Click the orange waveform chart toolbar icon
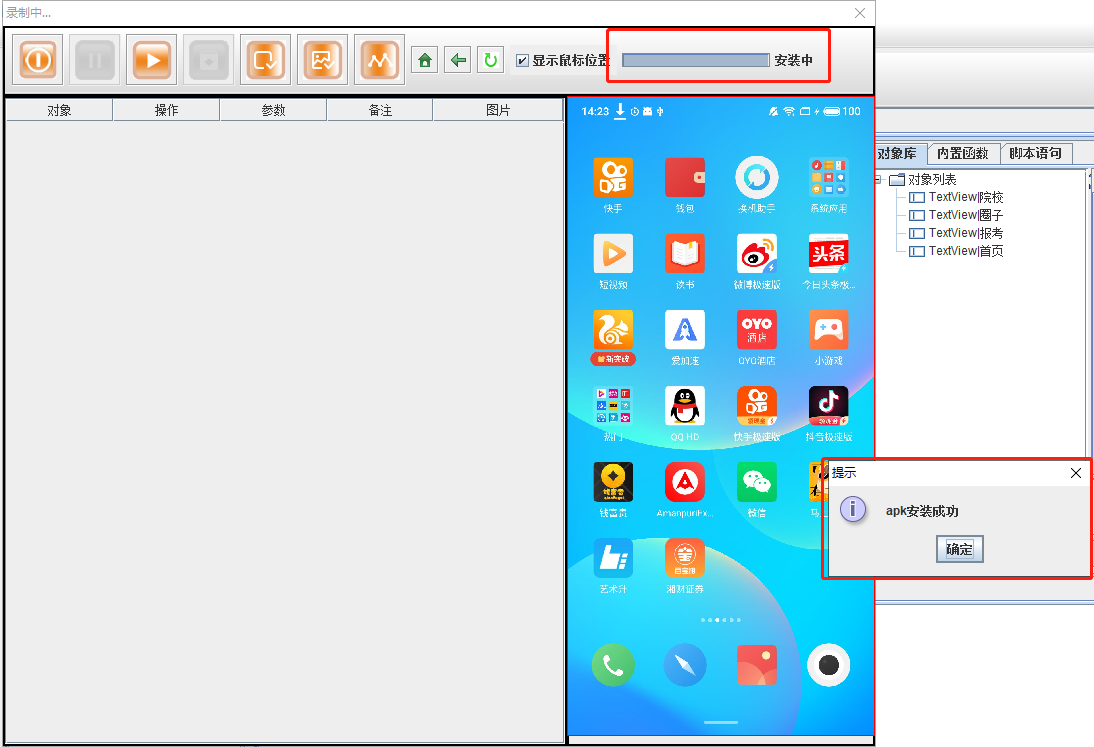The image size is (1094, 747). coord(379,60)
